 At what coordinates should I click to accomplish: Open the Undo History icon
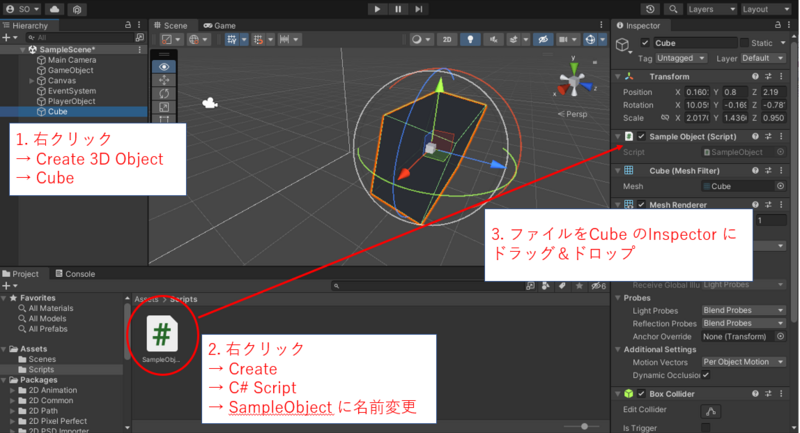click(650, 9)
